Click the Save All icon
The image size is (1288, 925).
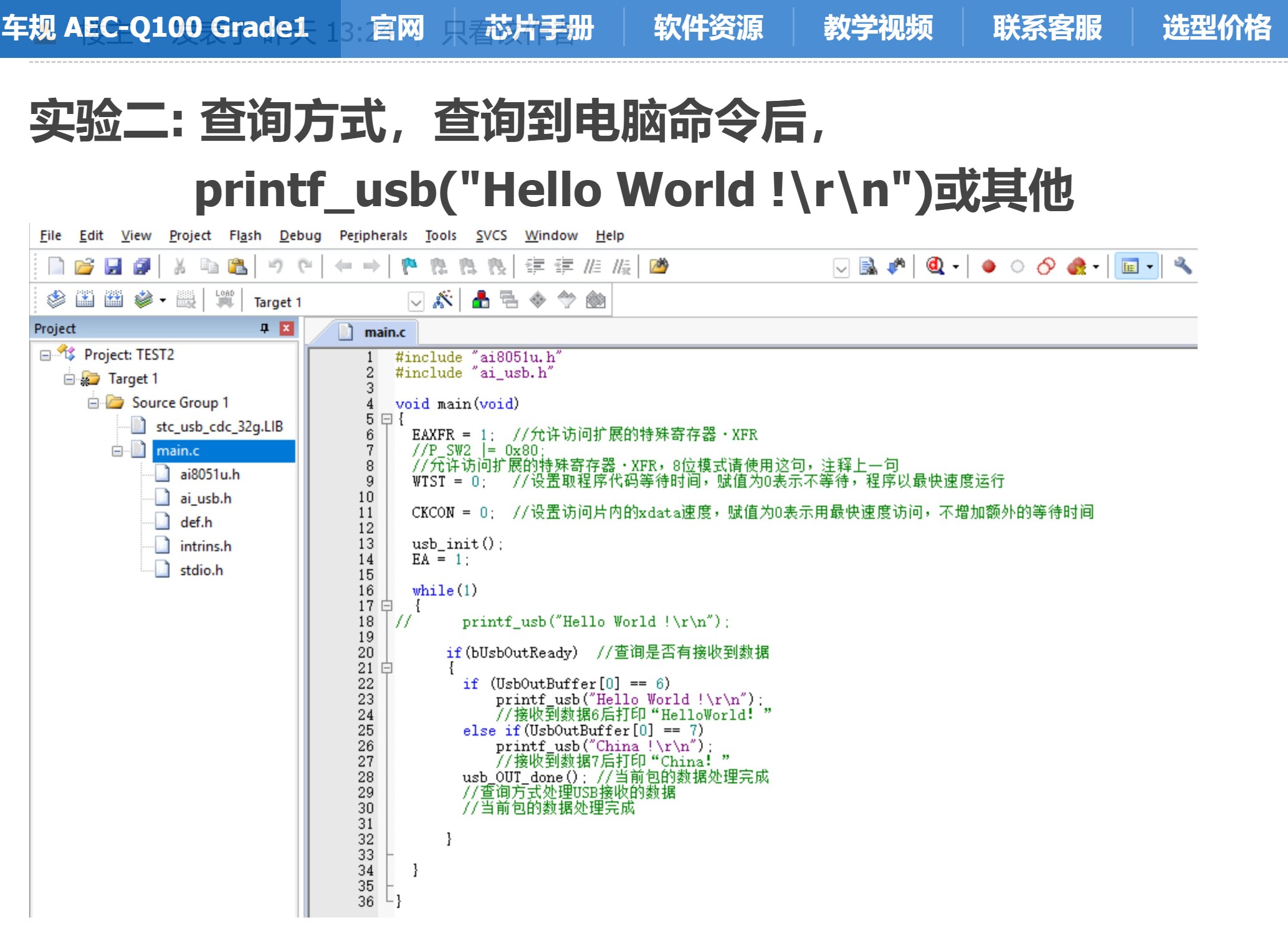click(x=142, y=267)
